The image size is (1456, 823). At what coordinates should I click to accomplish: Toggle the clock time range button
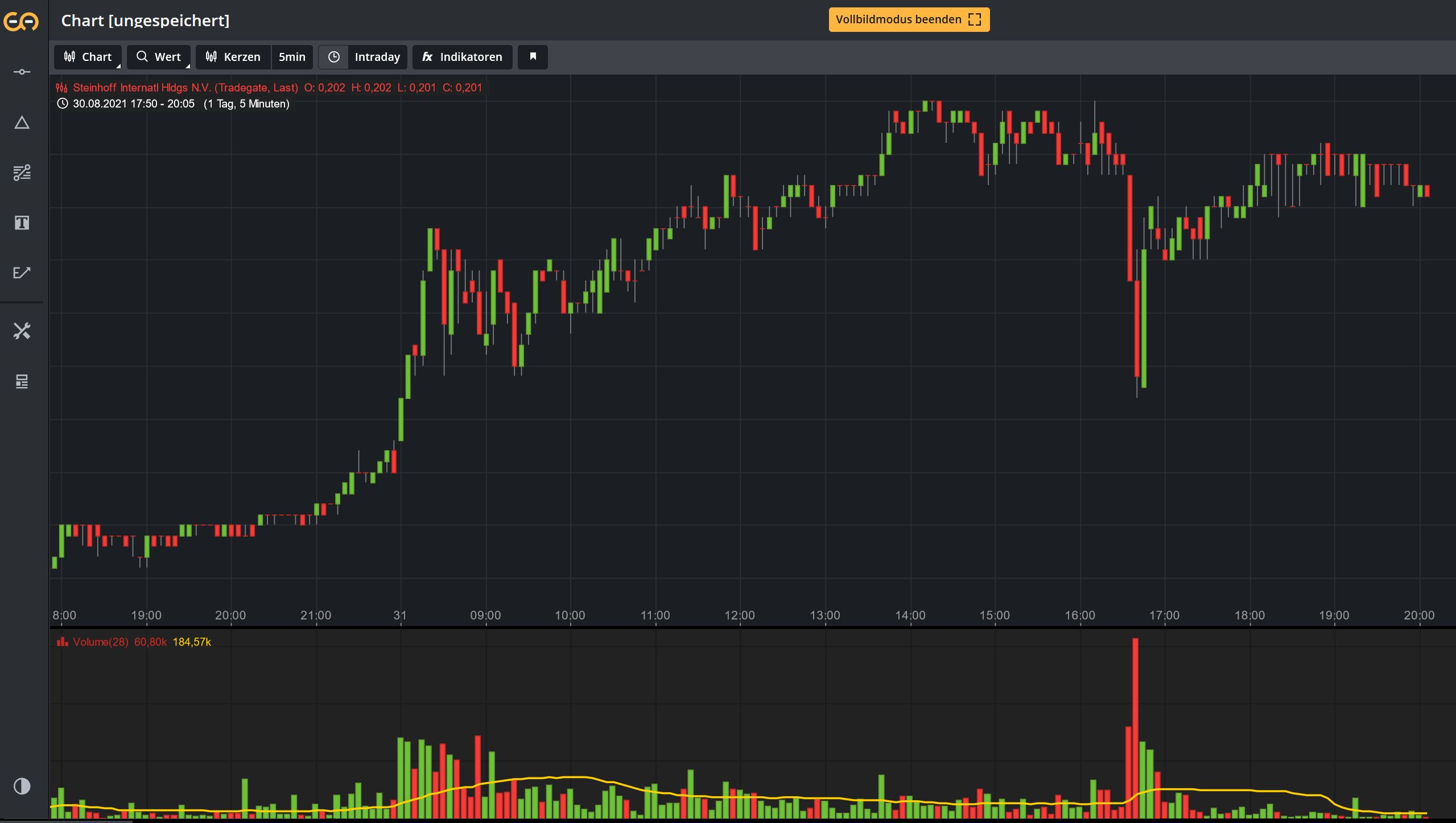[333, 57]
